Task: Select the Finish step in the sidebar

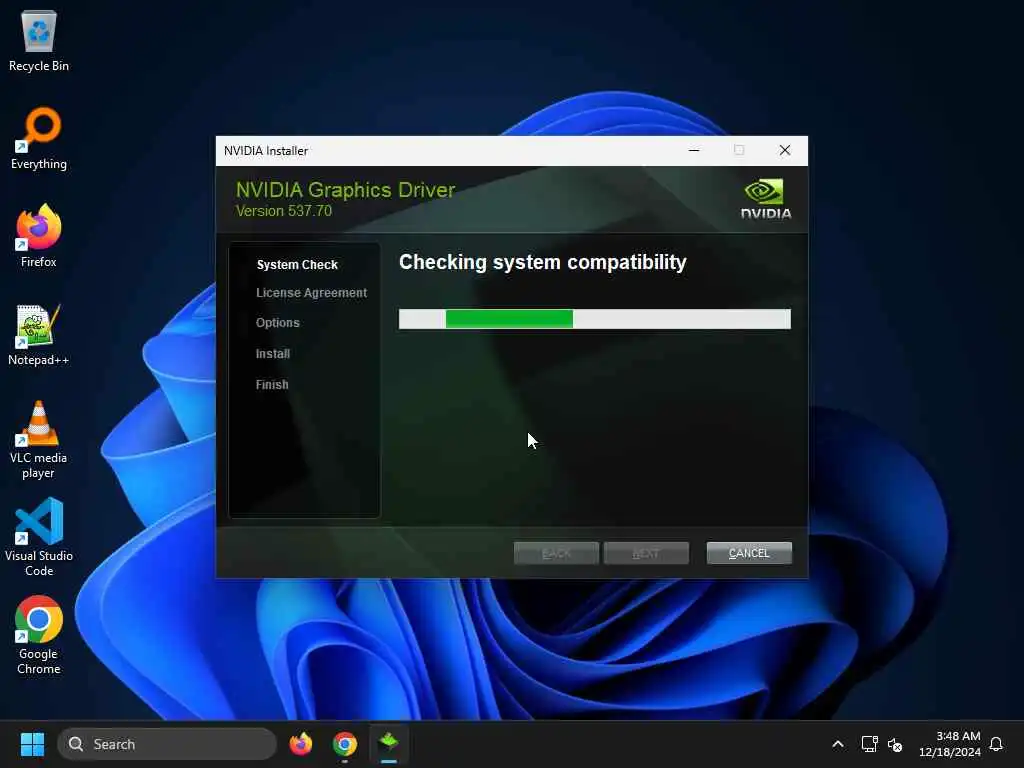Action: pyautogui.click(x=272, y=385)
